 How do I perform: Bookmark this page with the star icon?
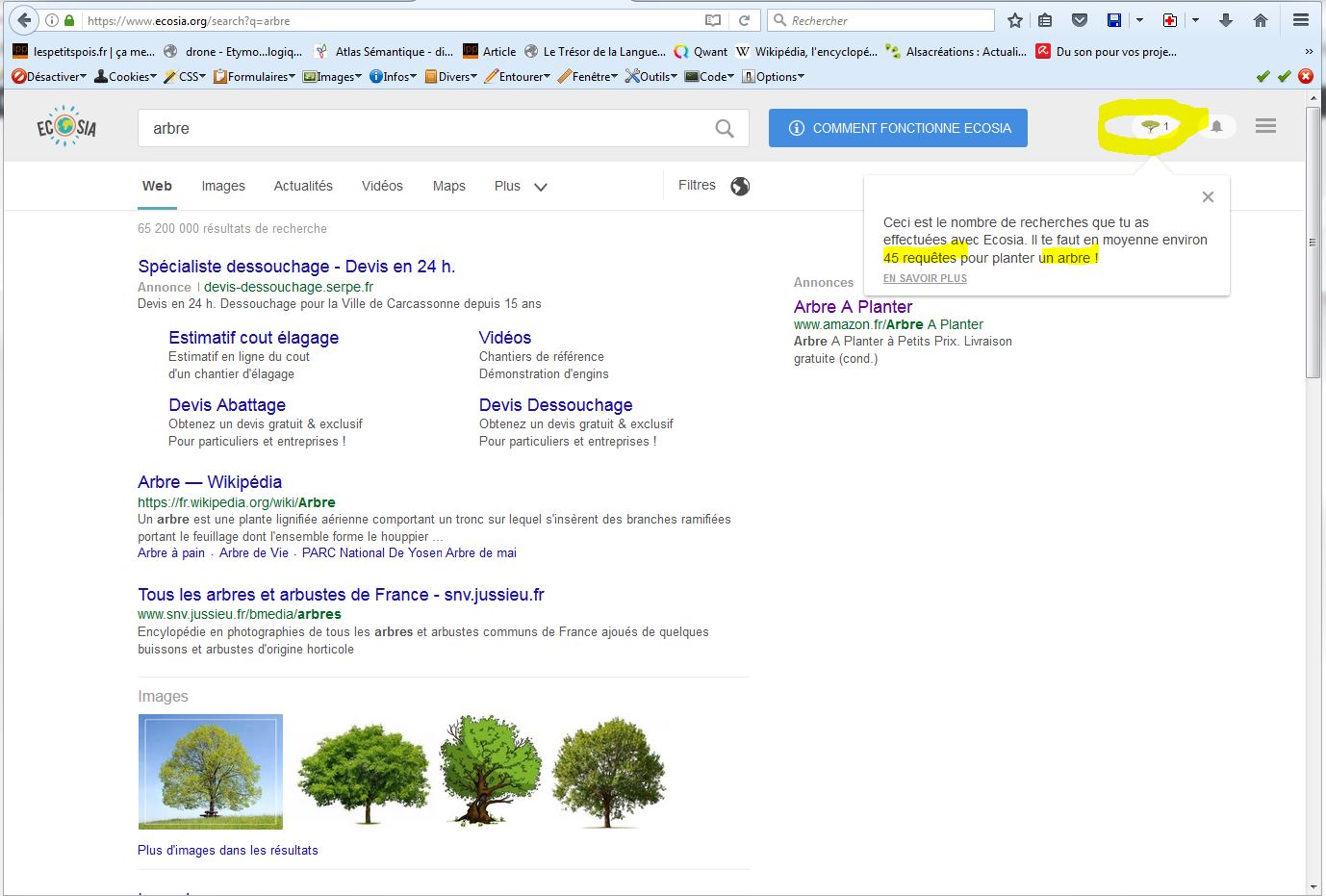click(x=1014, y=20)
